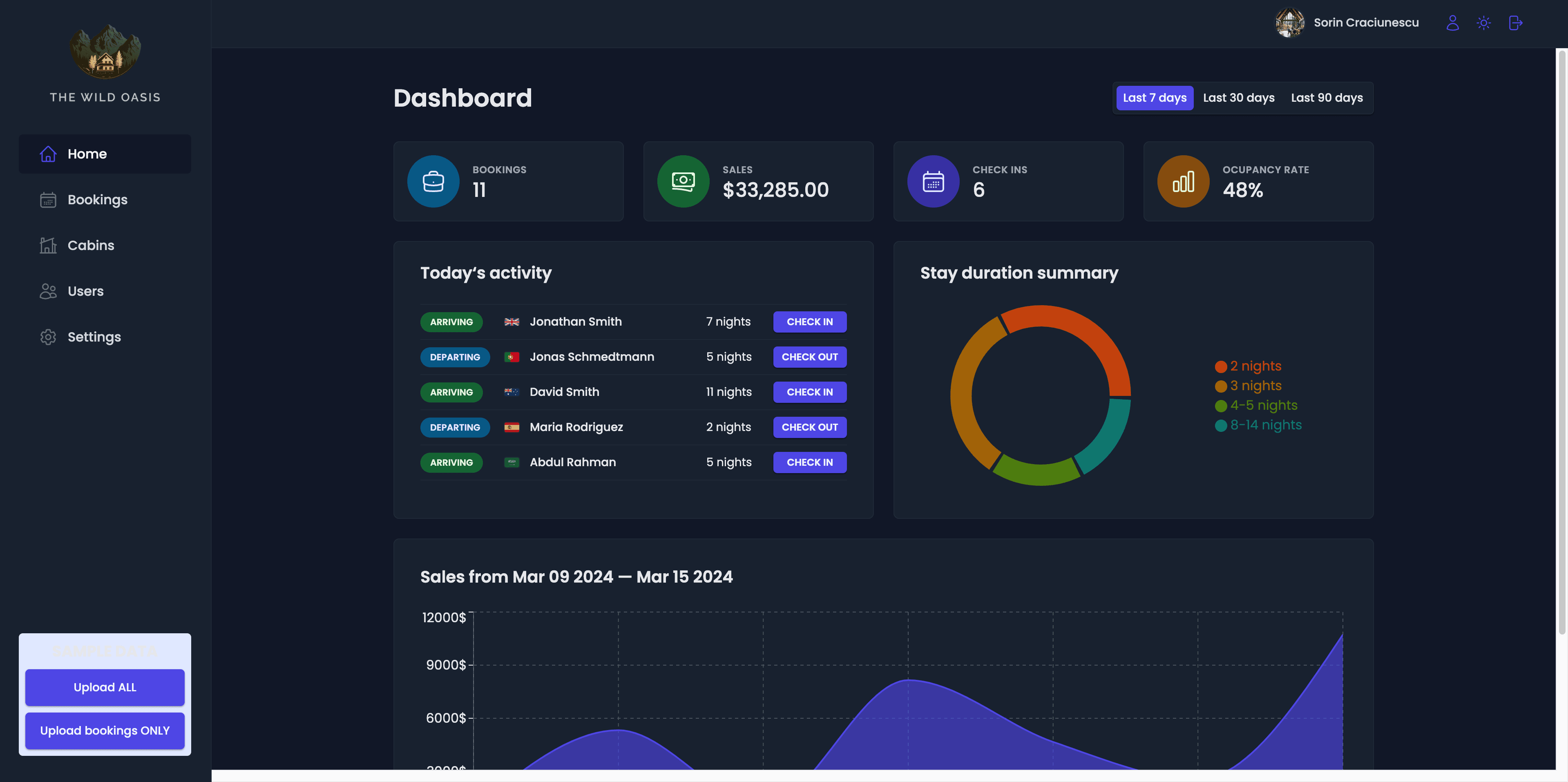Click The Wild Oasis logo image

point(105,51)
